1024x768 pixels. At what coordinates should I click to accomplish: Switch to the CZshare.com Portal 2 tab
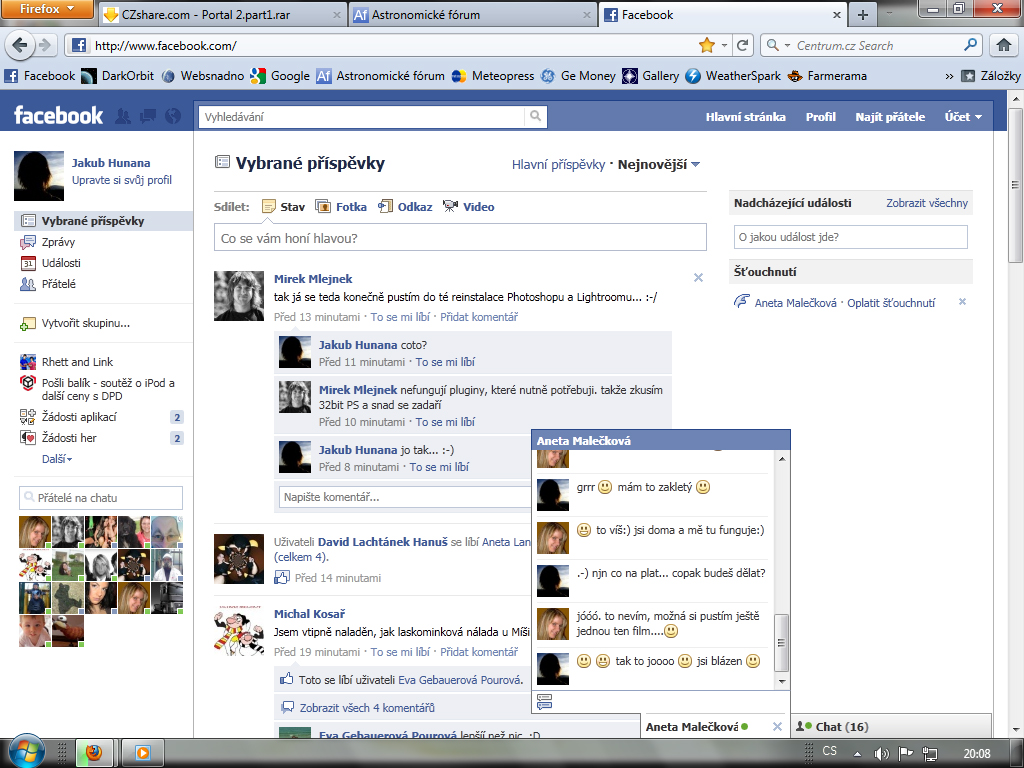pyautogui.click(x=222, y=15)
